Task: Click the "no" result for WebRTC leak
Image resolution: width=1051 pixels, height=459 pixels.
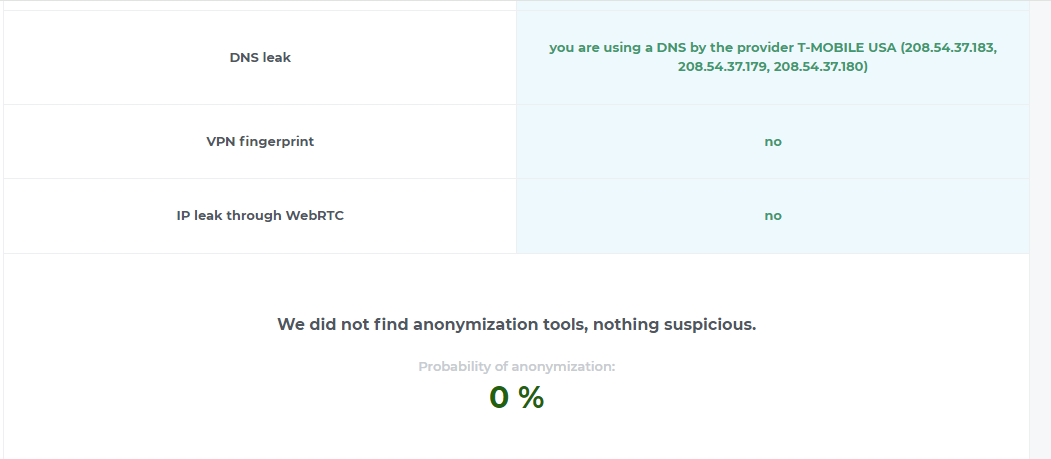Action: click(773, 215)
